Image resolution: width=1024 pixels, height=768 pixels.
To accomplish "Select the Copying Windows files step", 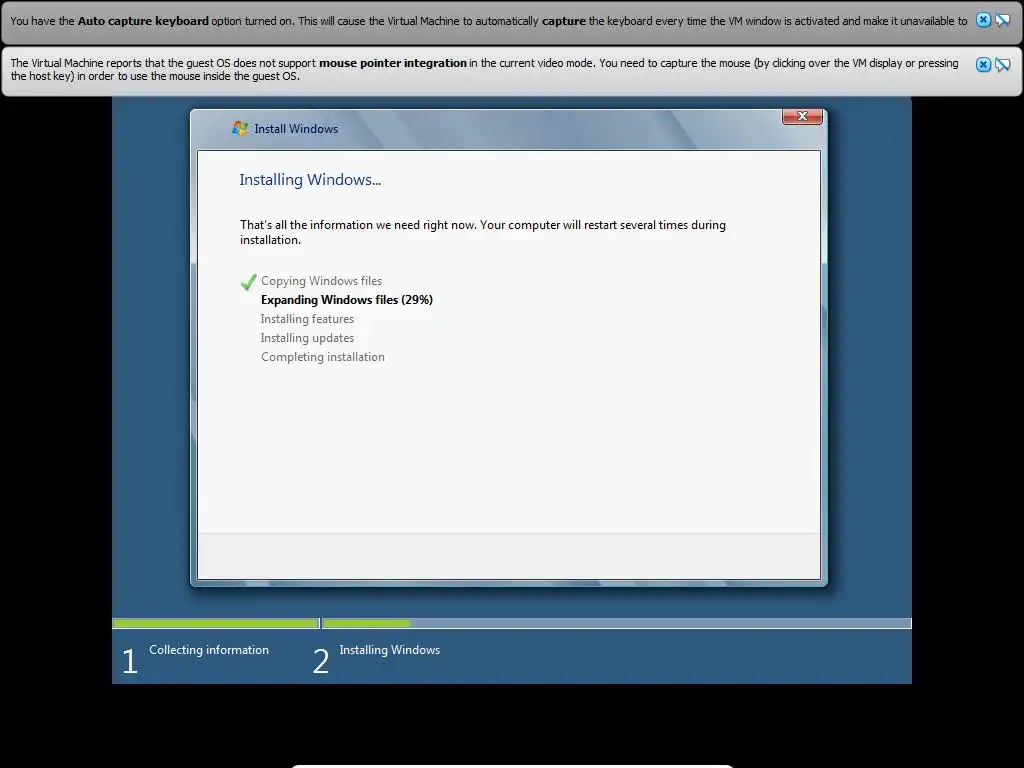I will pyautogui.click(x=321, y=281).
